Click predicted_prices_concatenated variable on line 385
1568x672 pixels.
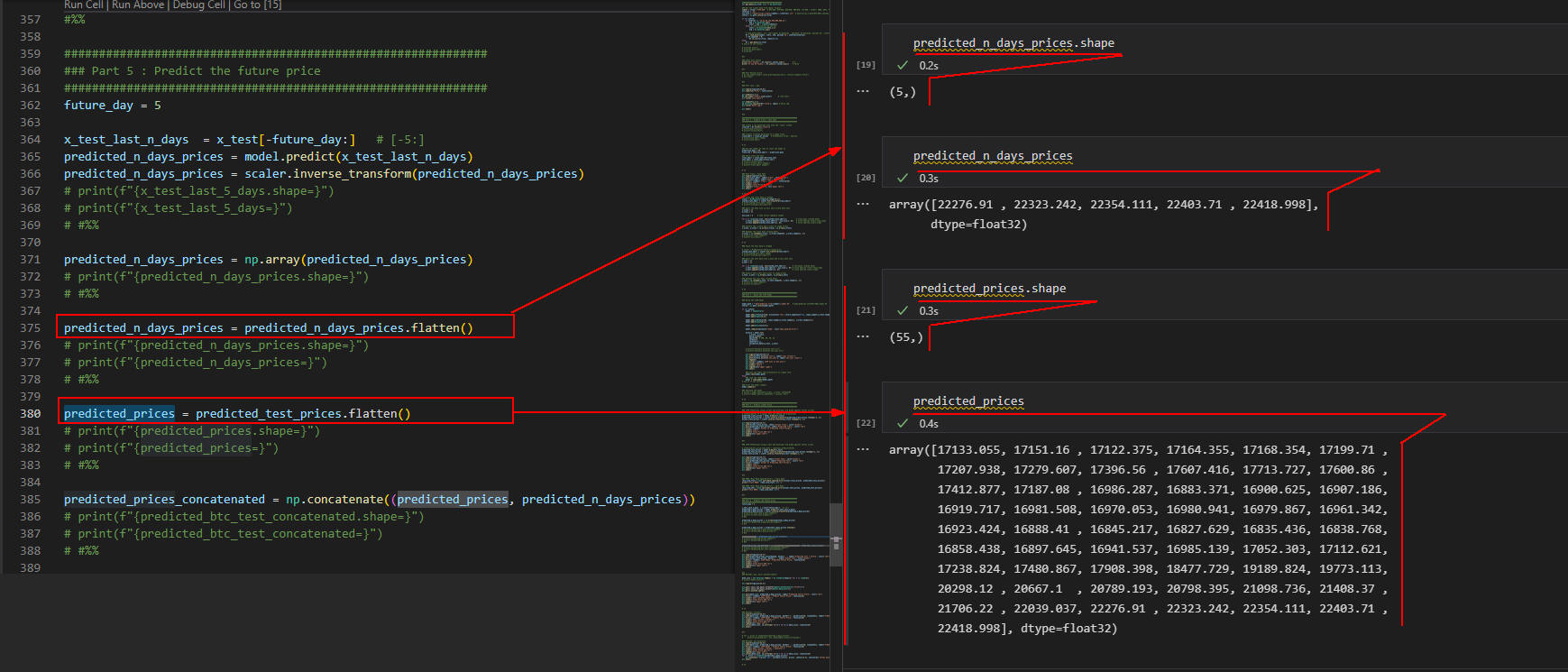tap(165, 500)
